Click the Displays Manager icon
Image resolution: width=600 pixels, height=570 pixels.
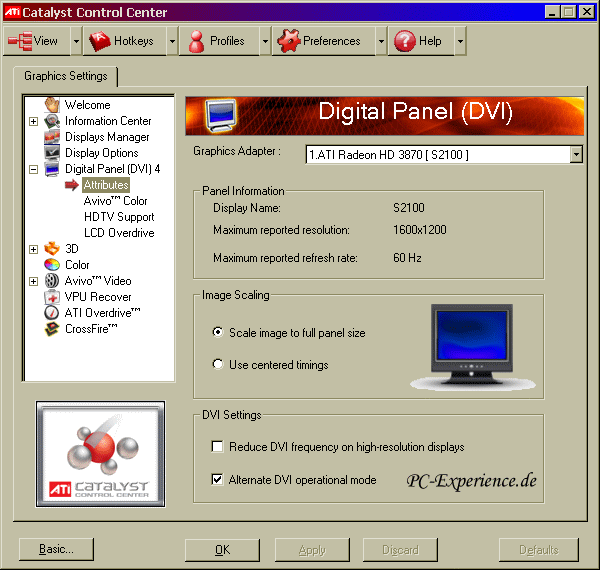coord(52,137)
